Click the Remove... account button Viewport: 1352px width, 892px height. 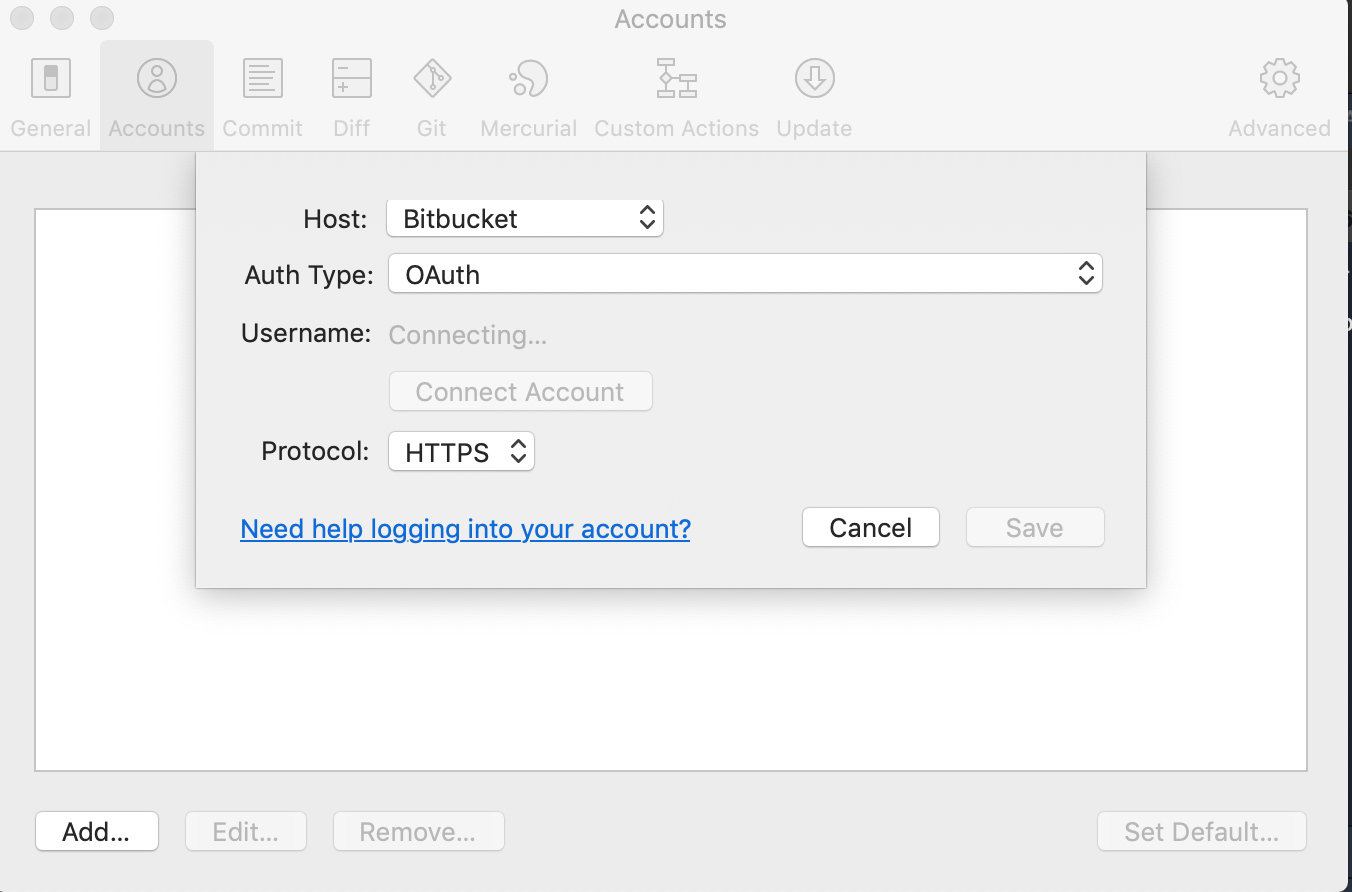click(418, 832)
